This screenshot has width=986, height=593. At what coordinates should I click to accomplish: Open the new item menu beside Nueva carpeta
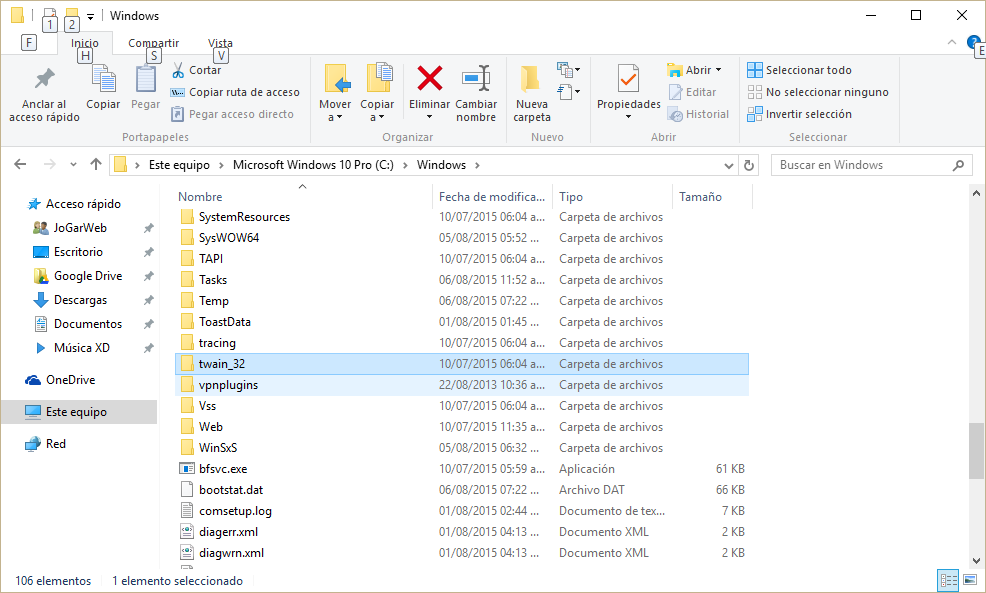coord(568,69)
